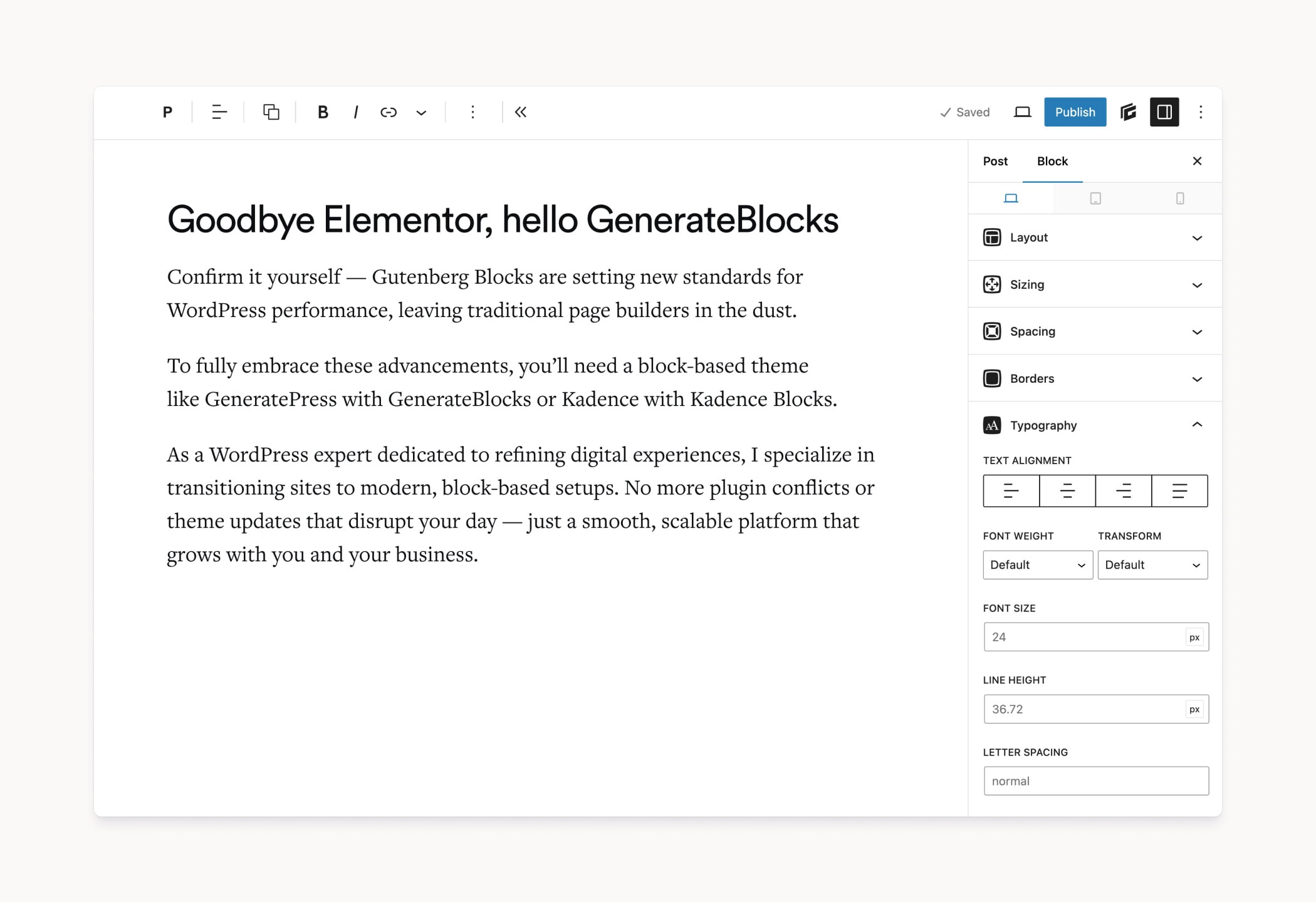
Task: Click the Saved status indicator
Action: [965, 112]
